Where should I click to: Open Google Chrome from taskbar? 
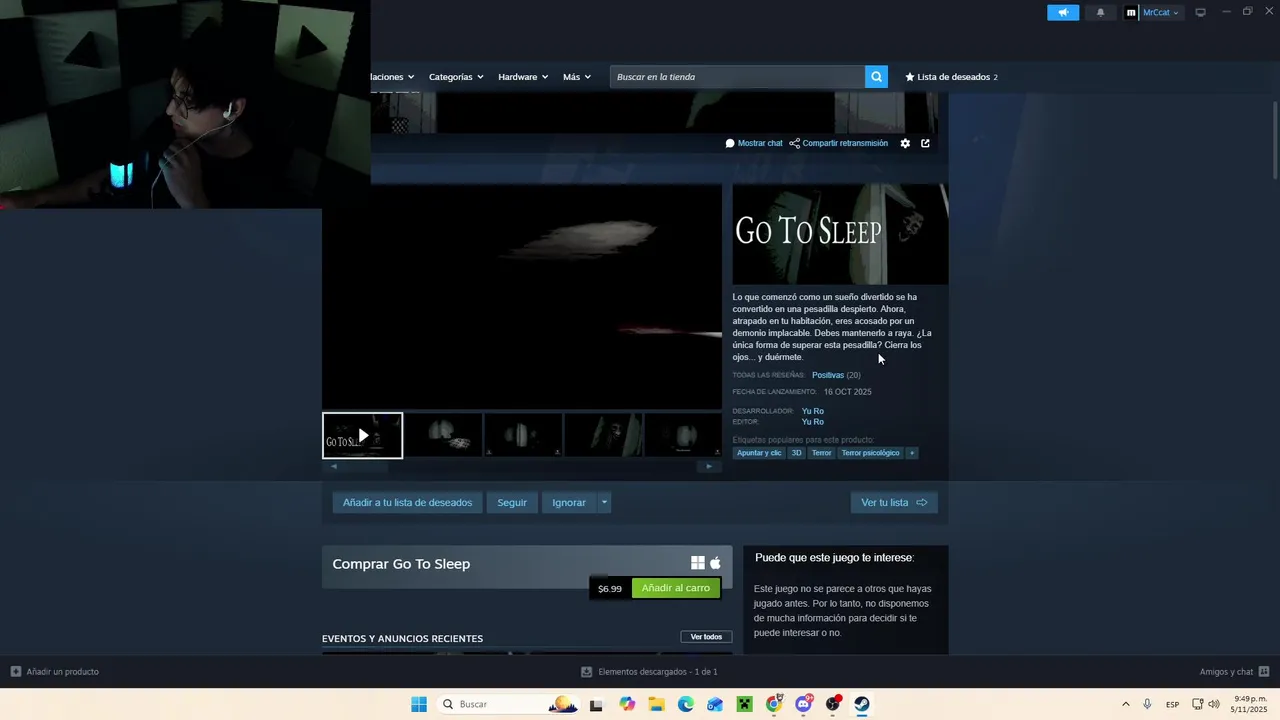point(774,704)
